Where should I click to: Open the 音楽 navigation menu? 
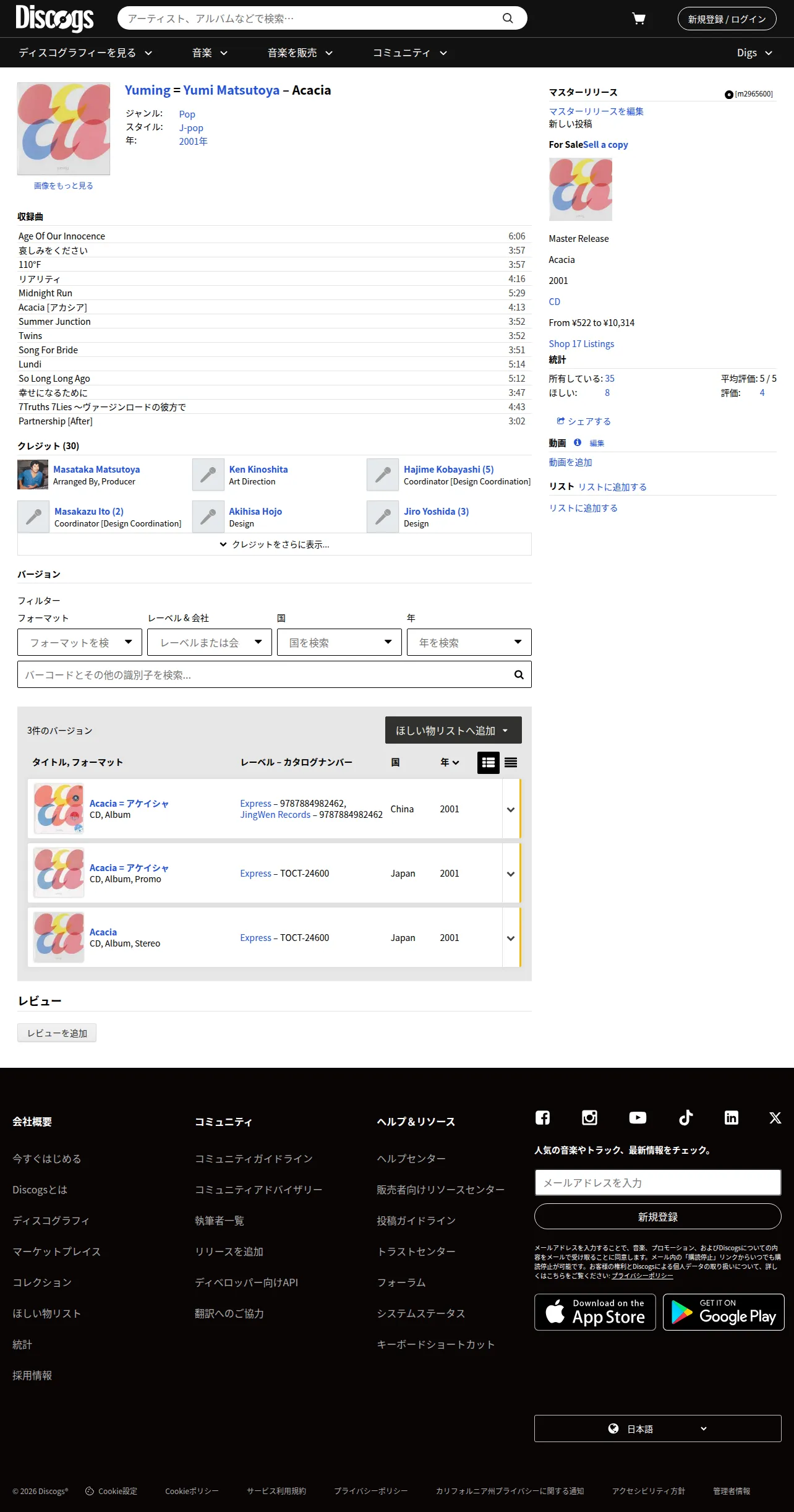pyautogui.click(x=210, y=53)
